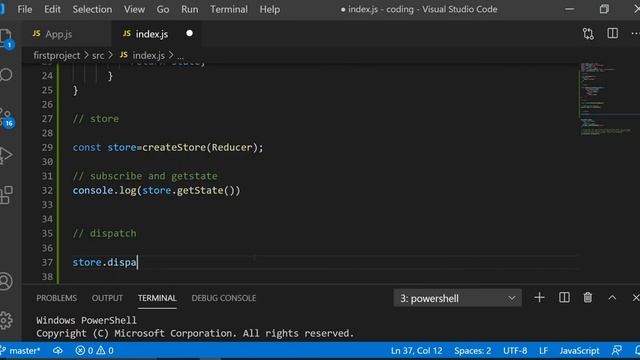Split the editor to the right
This screenshot has height=360, width=640.
612,33
